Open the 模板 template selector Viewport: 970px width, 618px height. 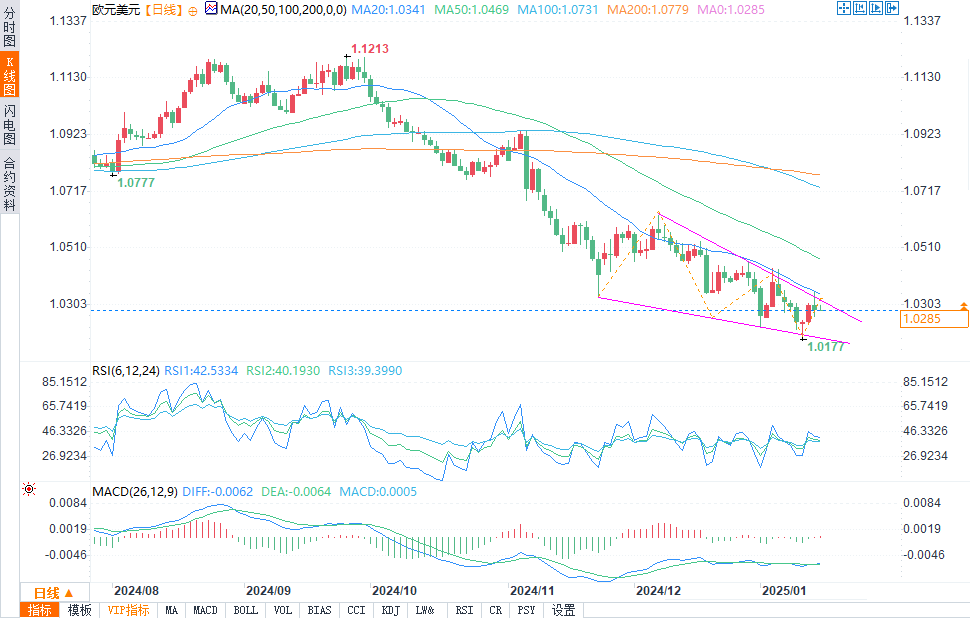[79, 610]
